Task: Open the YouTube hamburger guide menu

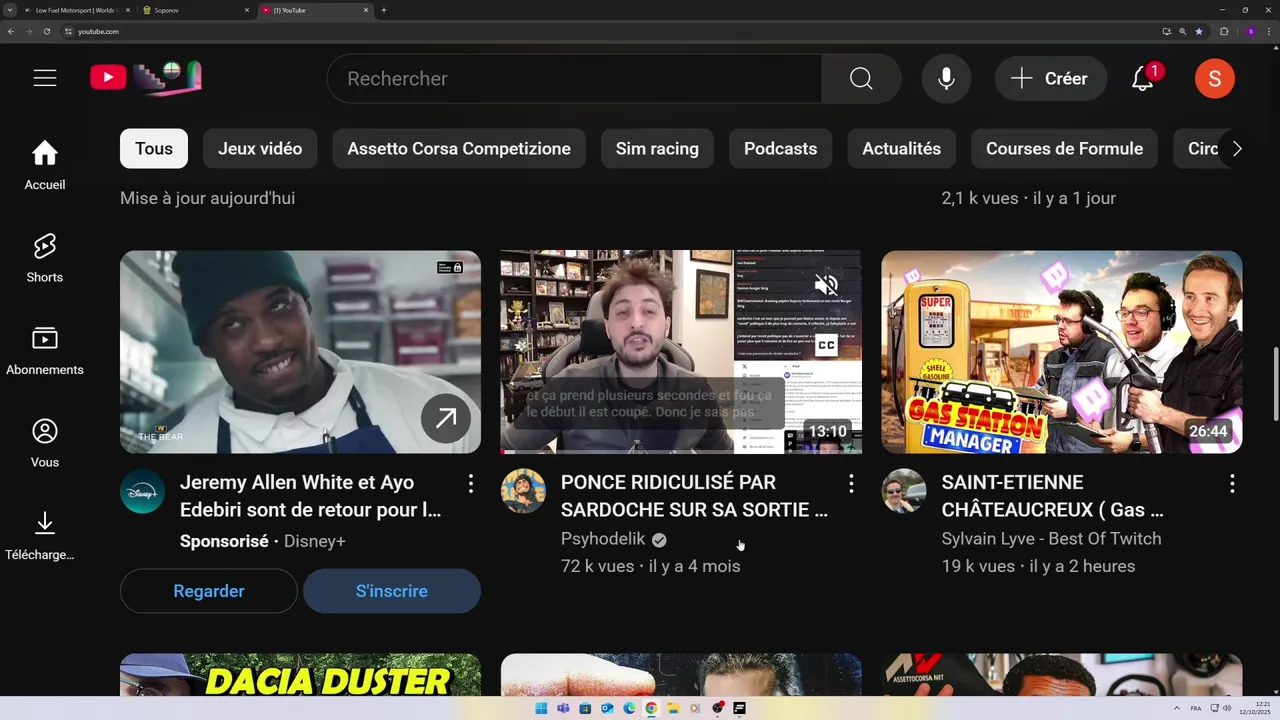Action: pos(45,78)
